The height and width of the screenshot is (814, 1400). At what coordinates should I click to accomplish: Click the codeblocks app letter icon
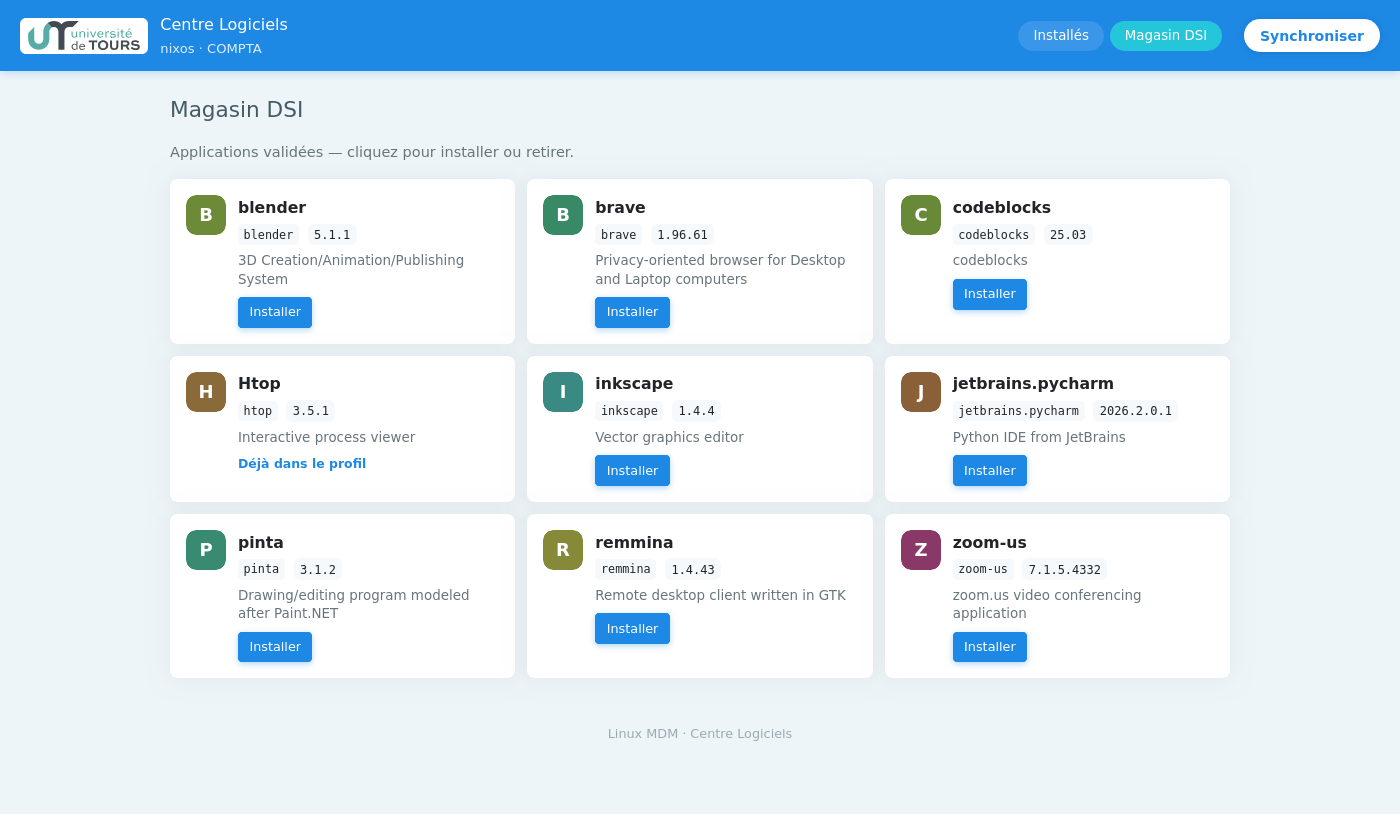point(921,215)
